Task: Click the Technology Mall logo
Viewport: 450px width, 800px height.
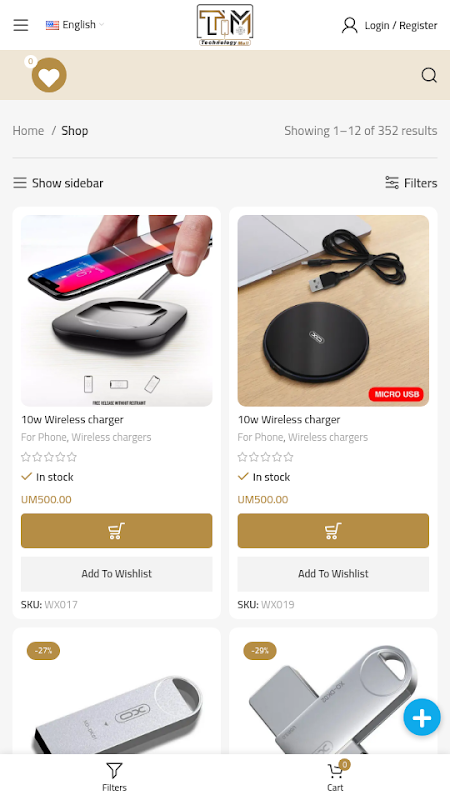Action: pyautogui.click(x=225, y=25)
